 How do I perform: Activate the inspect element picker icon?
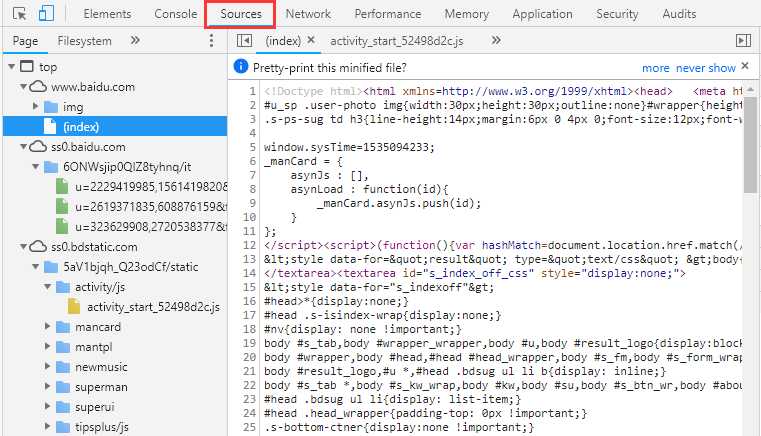coord(19,14)
